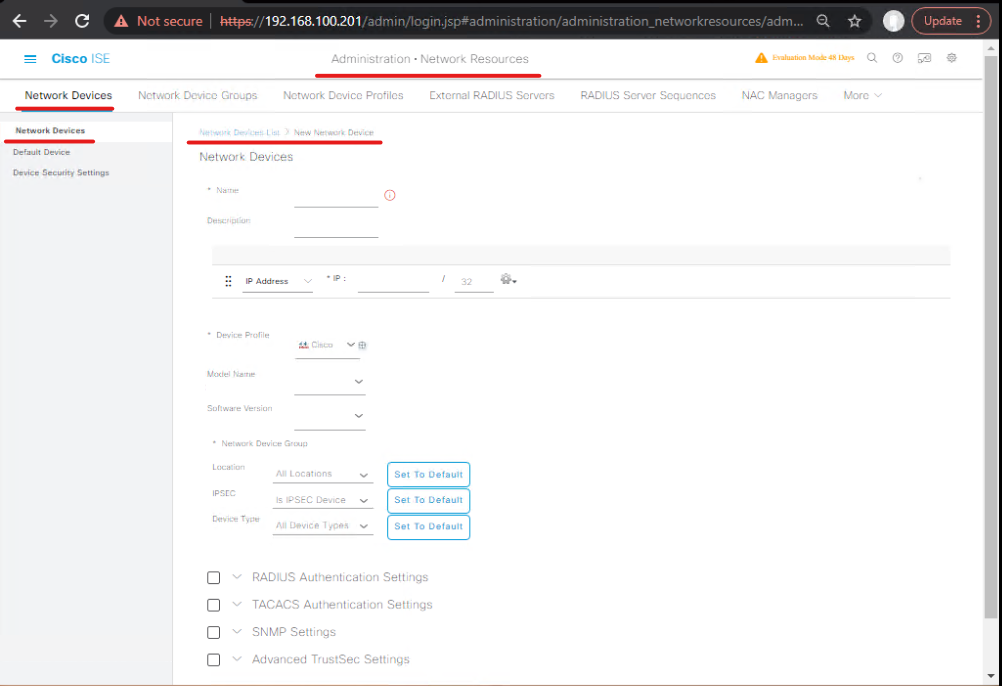Click the browser Update button
The height and width of the screenshot is (686, 1002).
click(x=943, y=21)
